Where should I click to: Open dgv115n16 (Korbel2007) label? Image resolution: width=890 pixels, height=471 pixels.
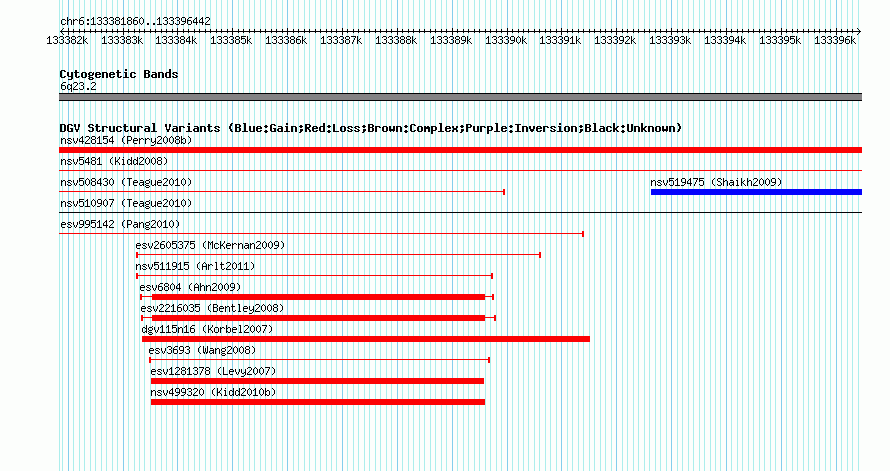coord(207,329)
